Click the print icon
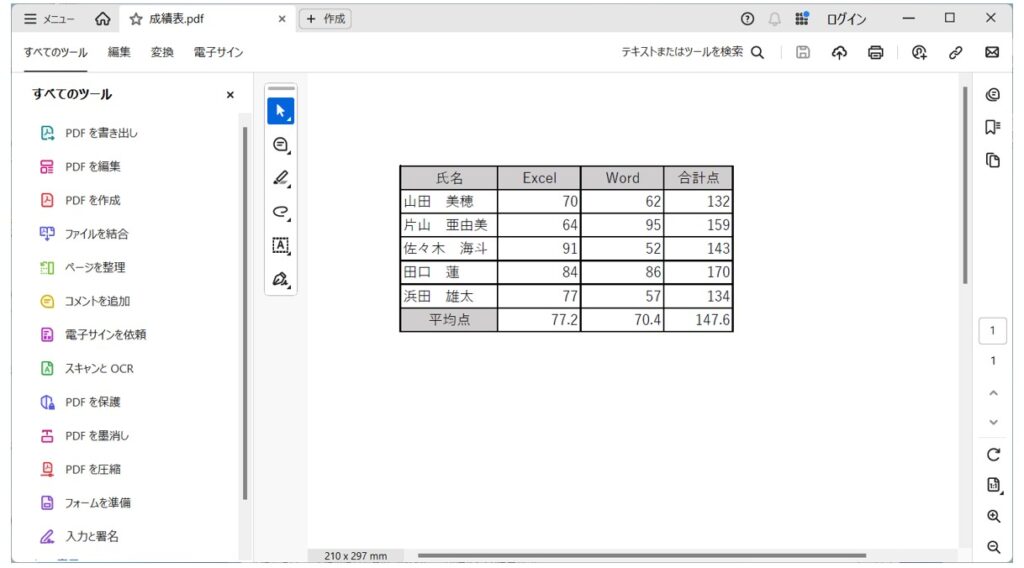1024x568 pixels. 876,52
